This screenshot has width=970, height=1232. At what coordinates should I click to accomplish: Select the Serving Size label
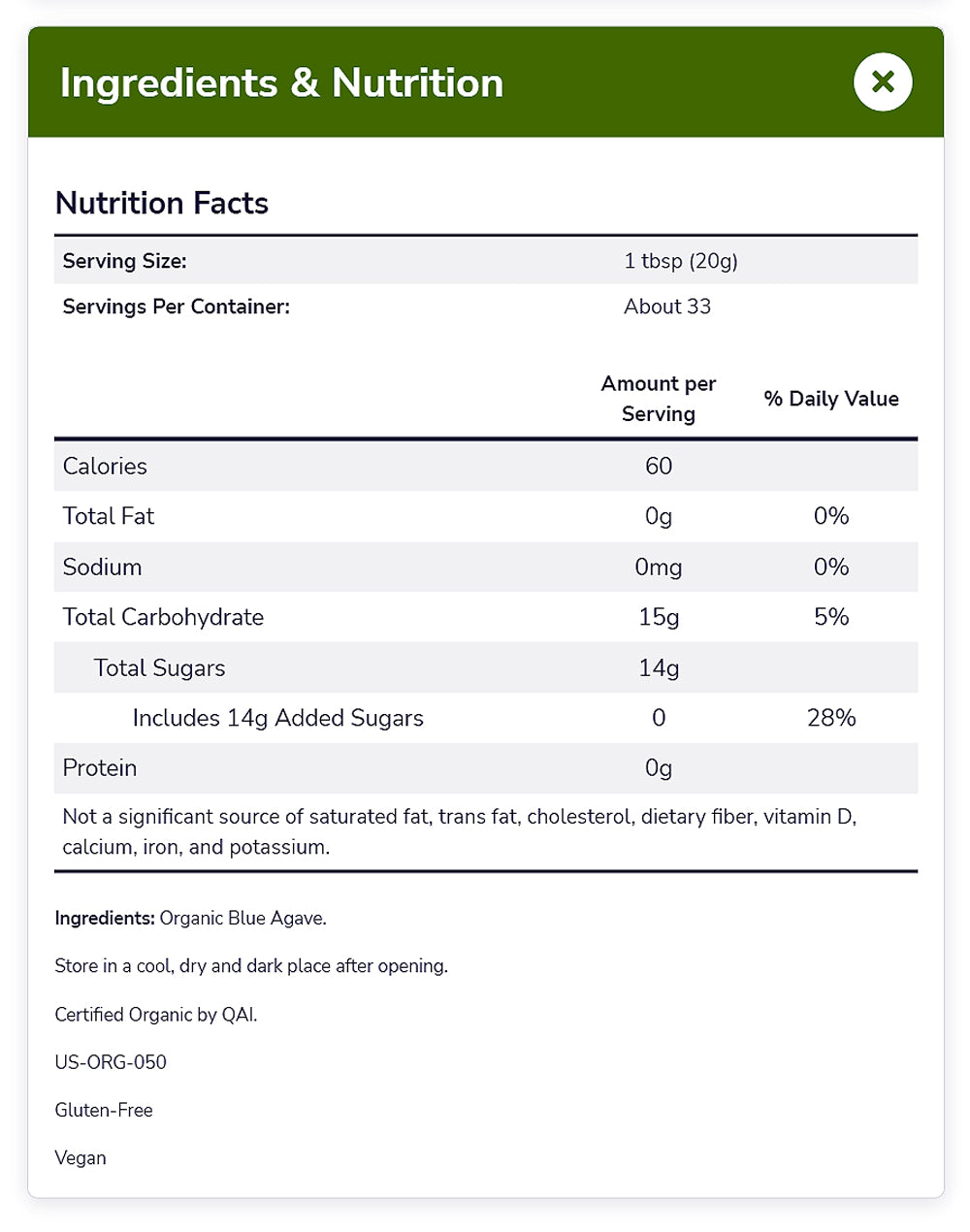(x=124, y=261)
